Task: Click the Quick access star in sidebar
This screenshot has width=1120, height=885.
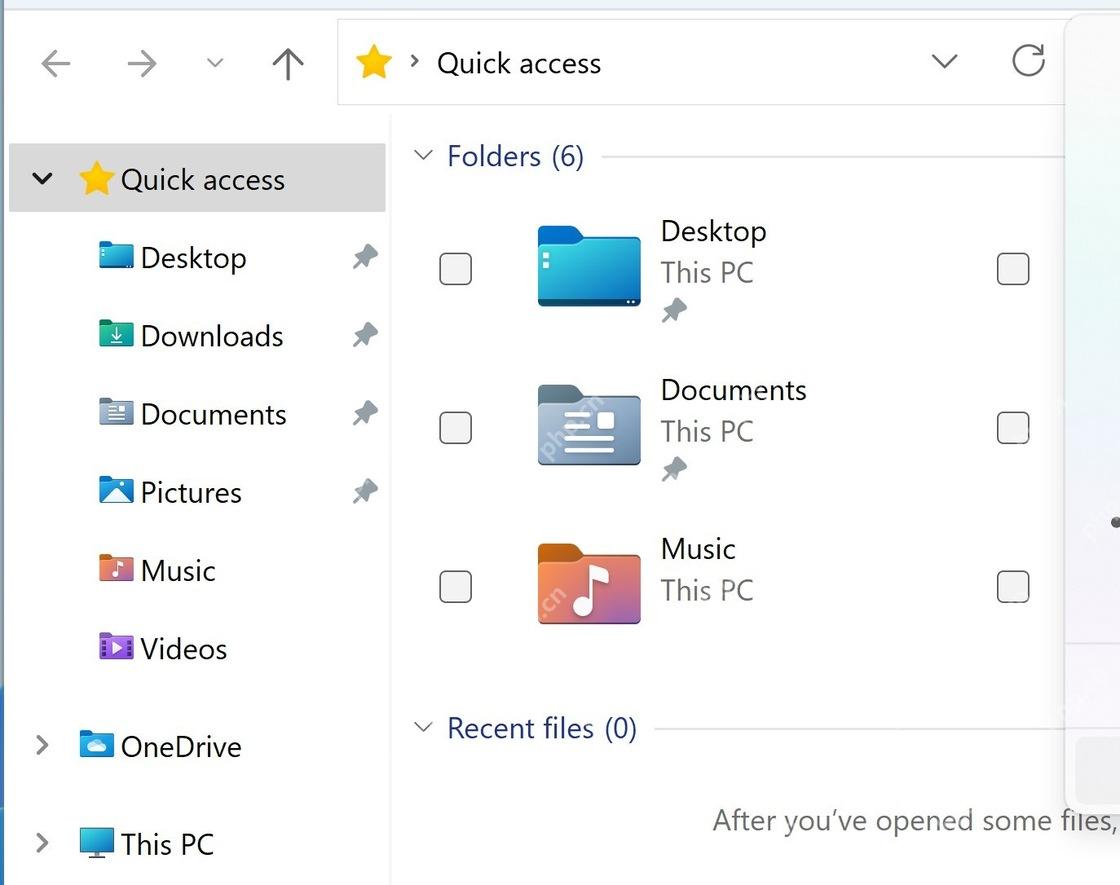Action: (96, 179)
